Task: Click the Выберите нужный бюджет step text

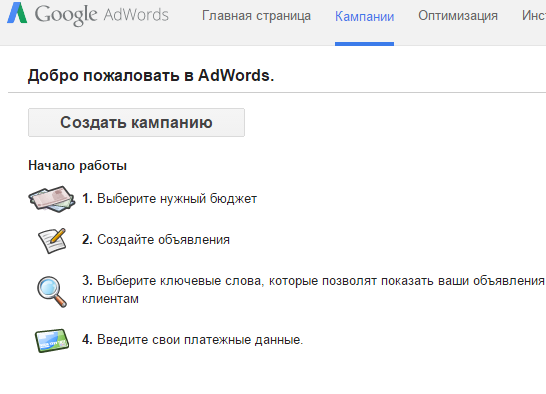Action: point(177,199)
